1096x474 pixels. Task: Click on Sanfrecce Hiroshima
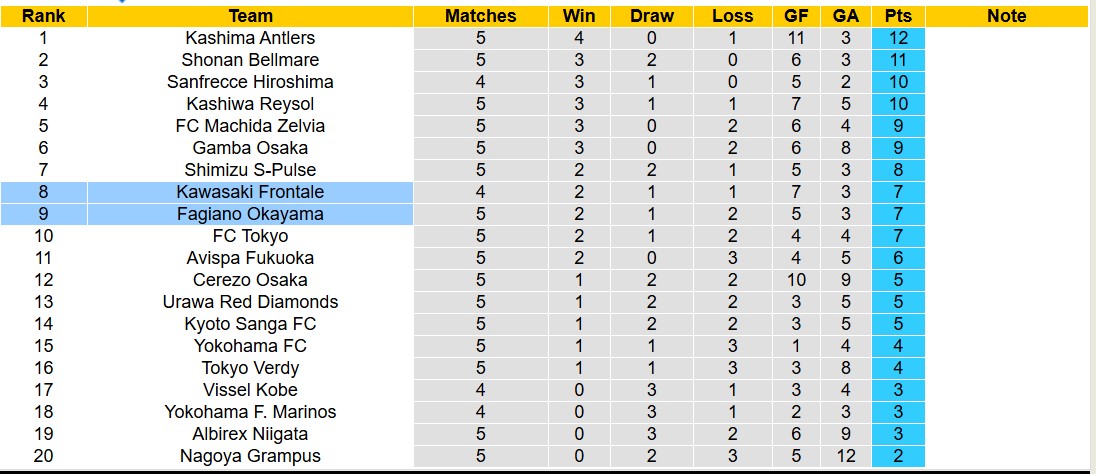(250, 82)
